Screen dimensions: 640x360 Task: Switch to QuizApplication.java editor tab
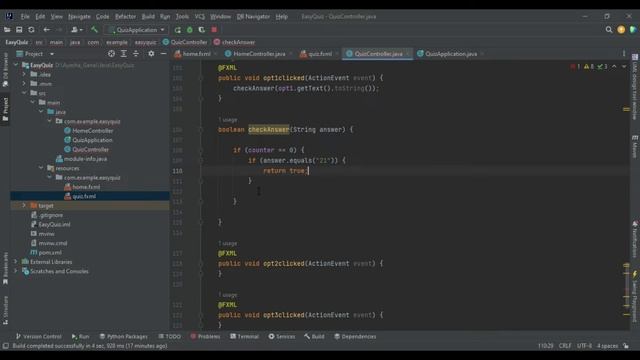click(451, 54)
